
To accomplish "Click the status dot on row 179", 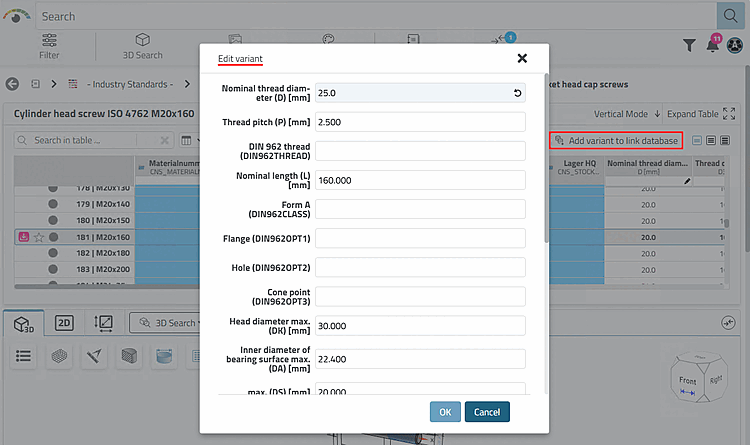I will tap(53, 204).
